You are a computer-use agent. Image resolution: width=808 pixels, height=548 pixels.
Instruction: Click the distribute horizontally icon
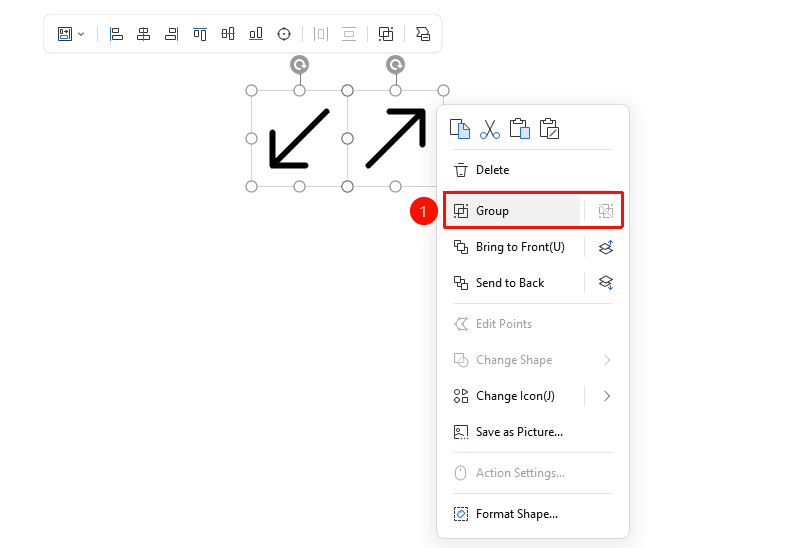tap(321, 34)
